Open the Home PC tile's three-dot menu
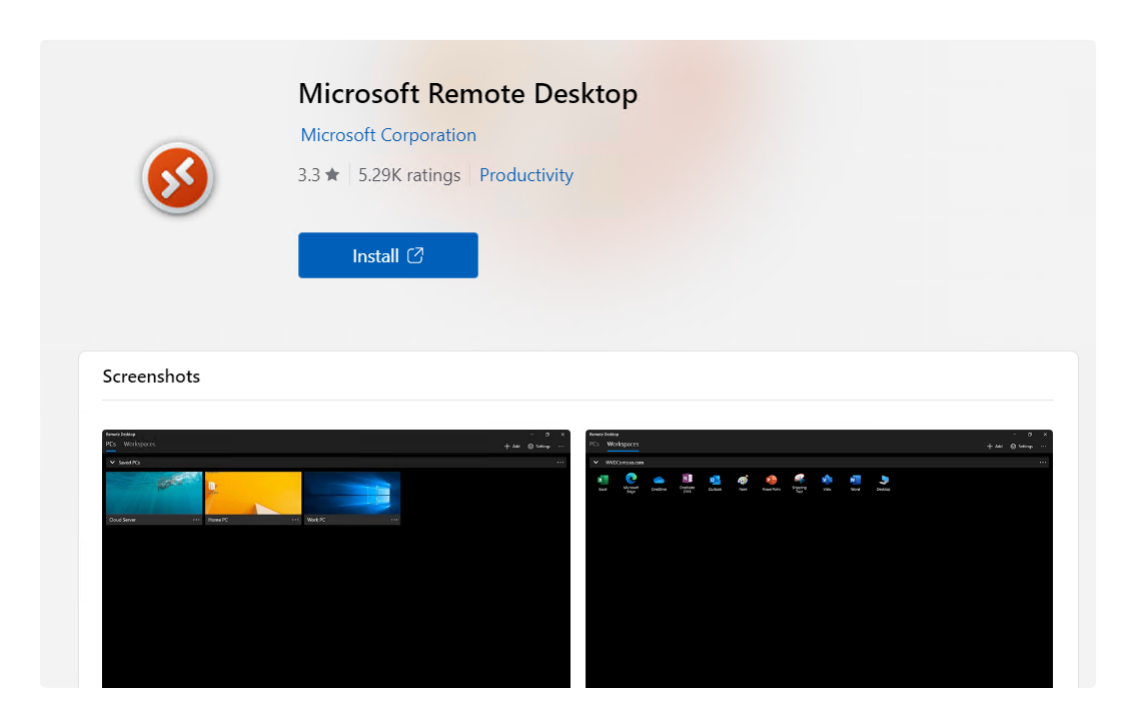 (295, 519)
